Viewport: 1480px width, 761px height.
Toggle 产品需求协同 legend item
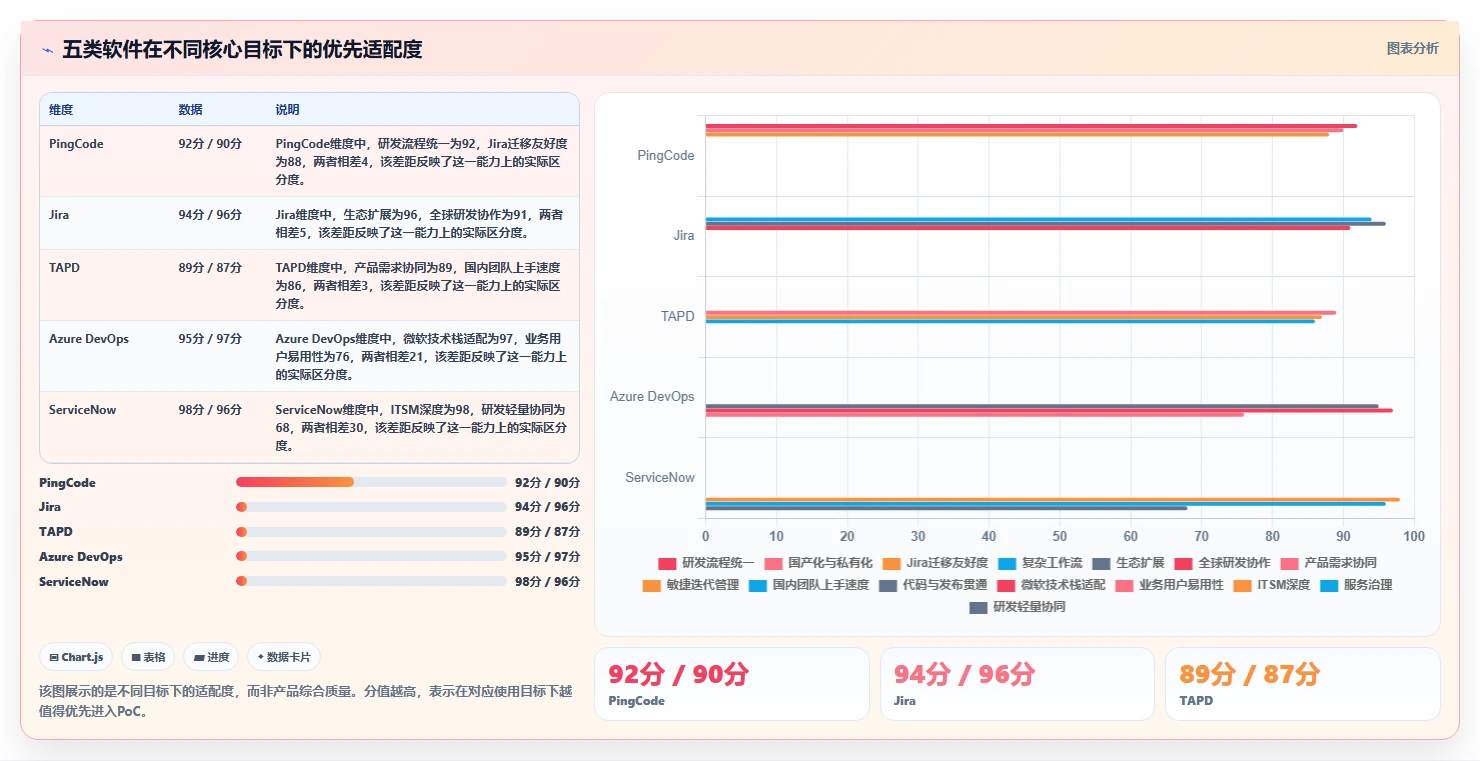coord(1328,563)
